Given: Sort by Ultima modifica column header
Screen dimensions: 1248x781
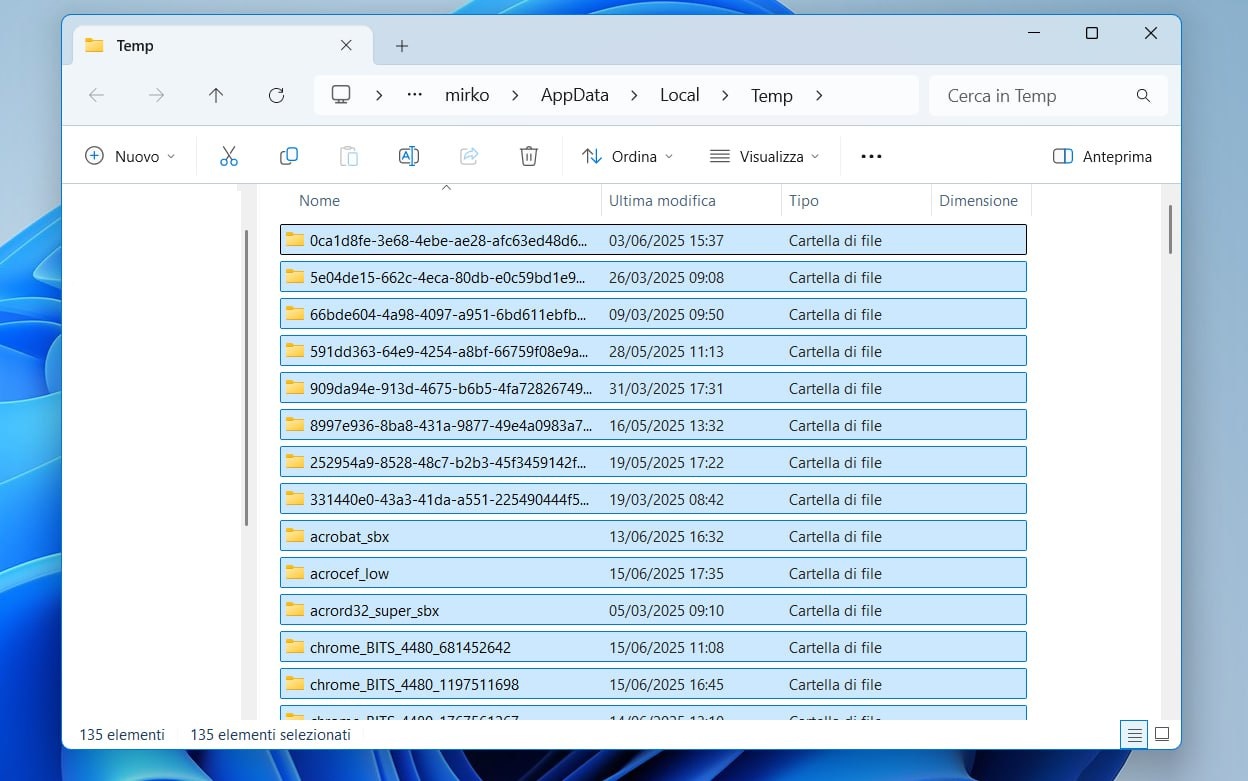Looking at the screenshot, I should coord(662,200).
